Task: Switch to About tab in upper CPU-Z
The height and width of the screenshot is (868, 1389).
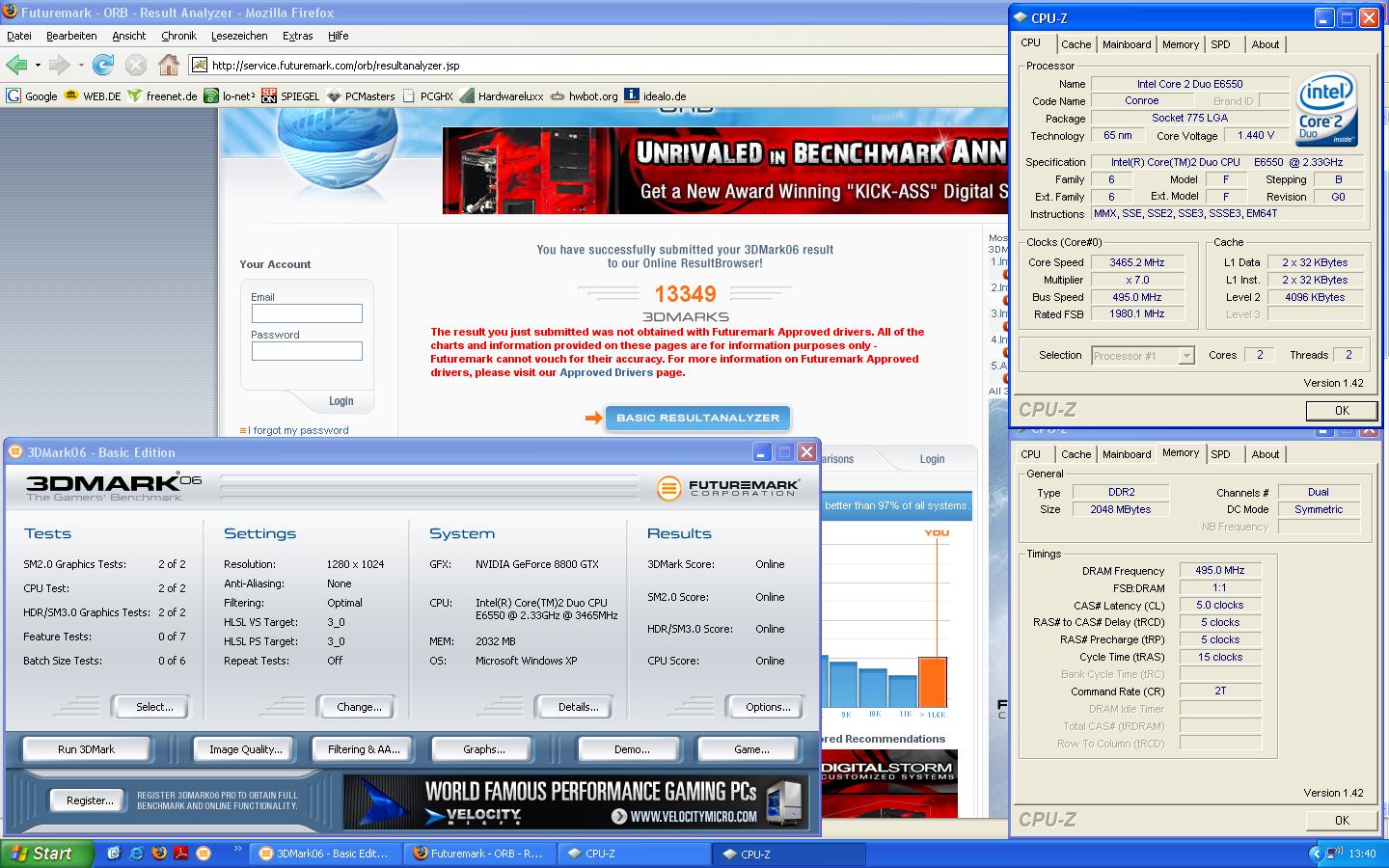Action: (1266, 44)
